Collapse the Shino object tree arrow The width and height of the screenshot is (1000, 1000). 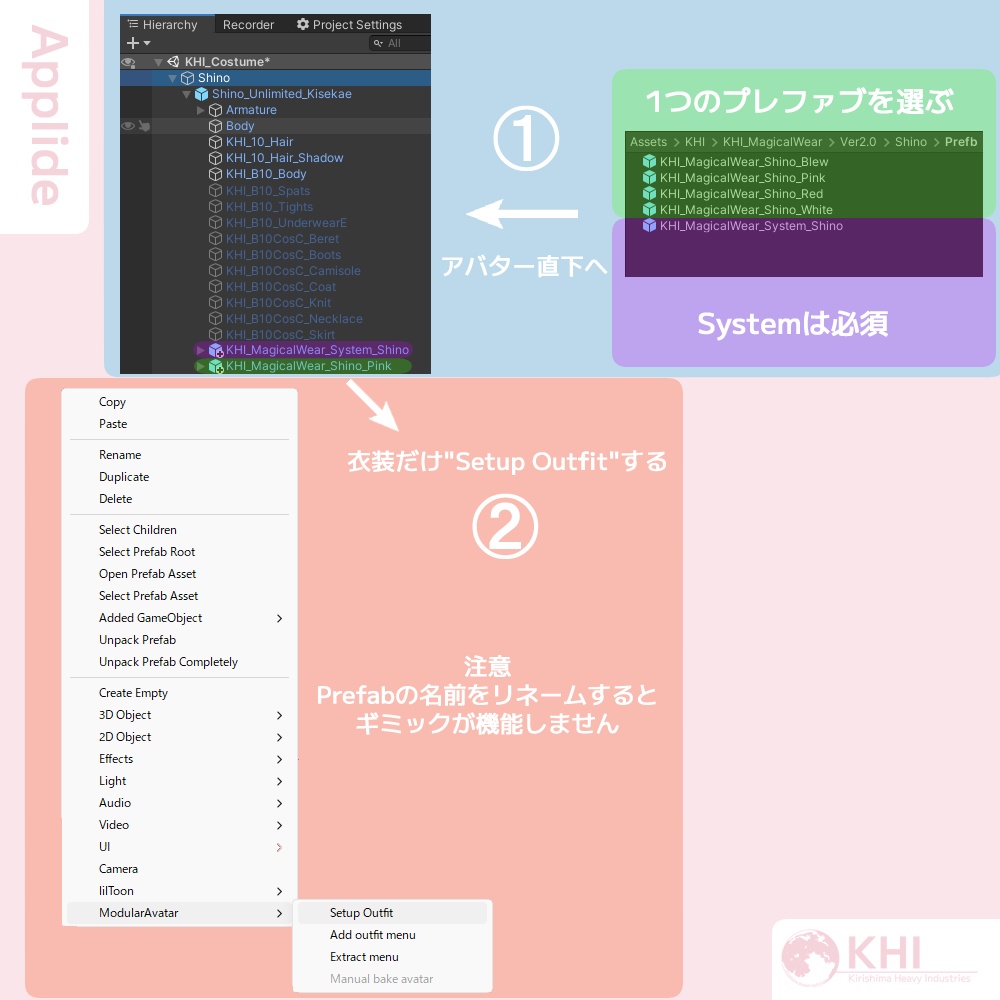(172, 78)
